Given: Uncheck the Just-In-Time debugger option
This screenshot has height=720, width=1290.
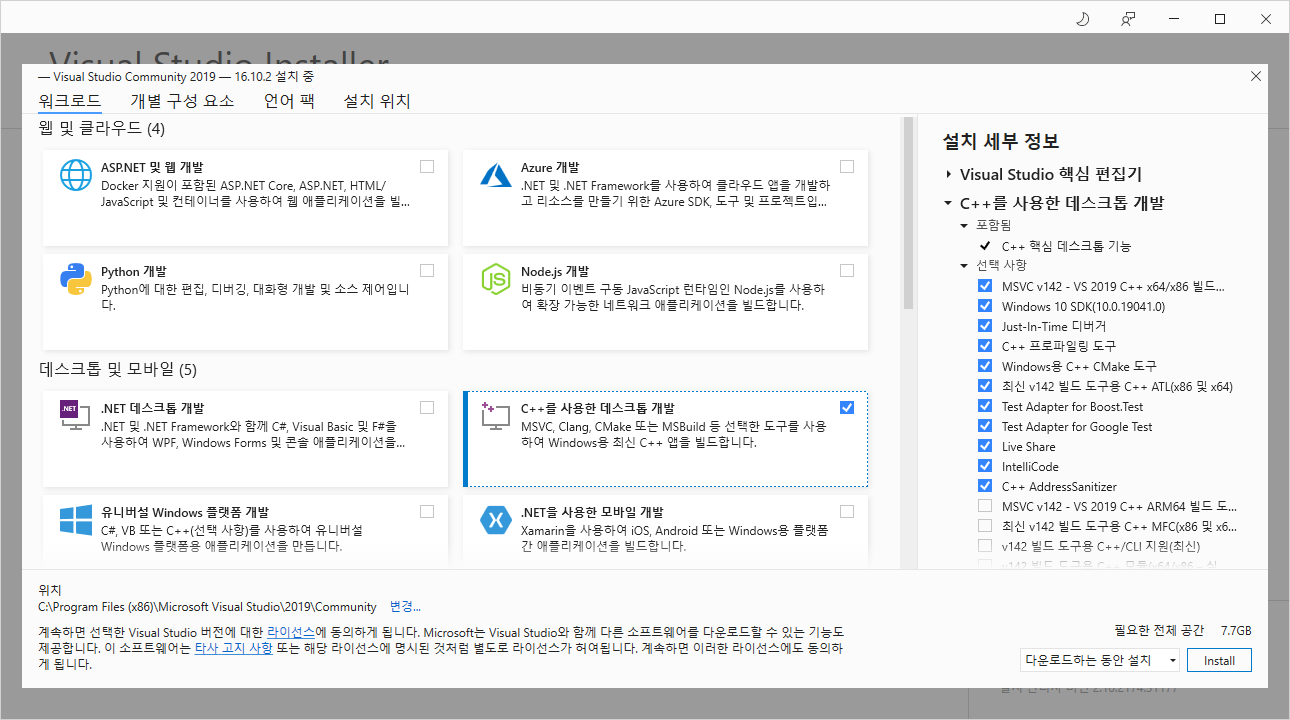Looking at the screenshot, I should (x=985, y=326).
